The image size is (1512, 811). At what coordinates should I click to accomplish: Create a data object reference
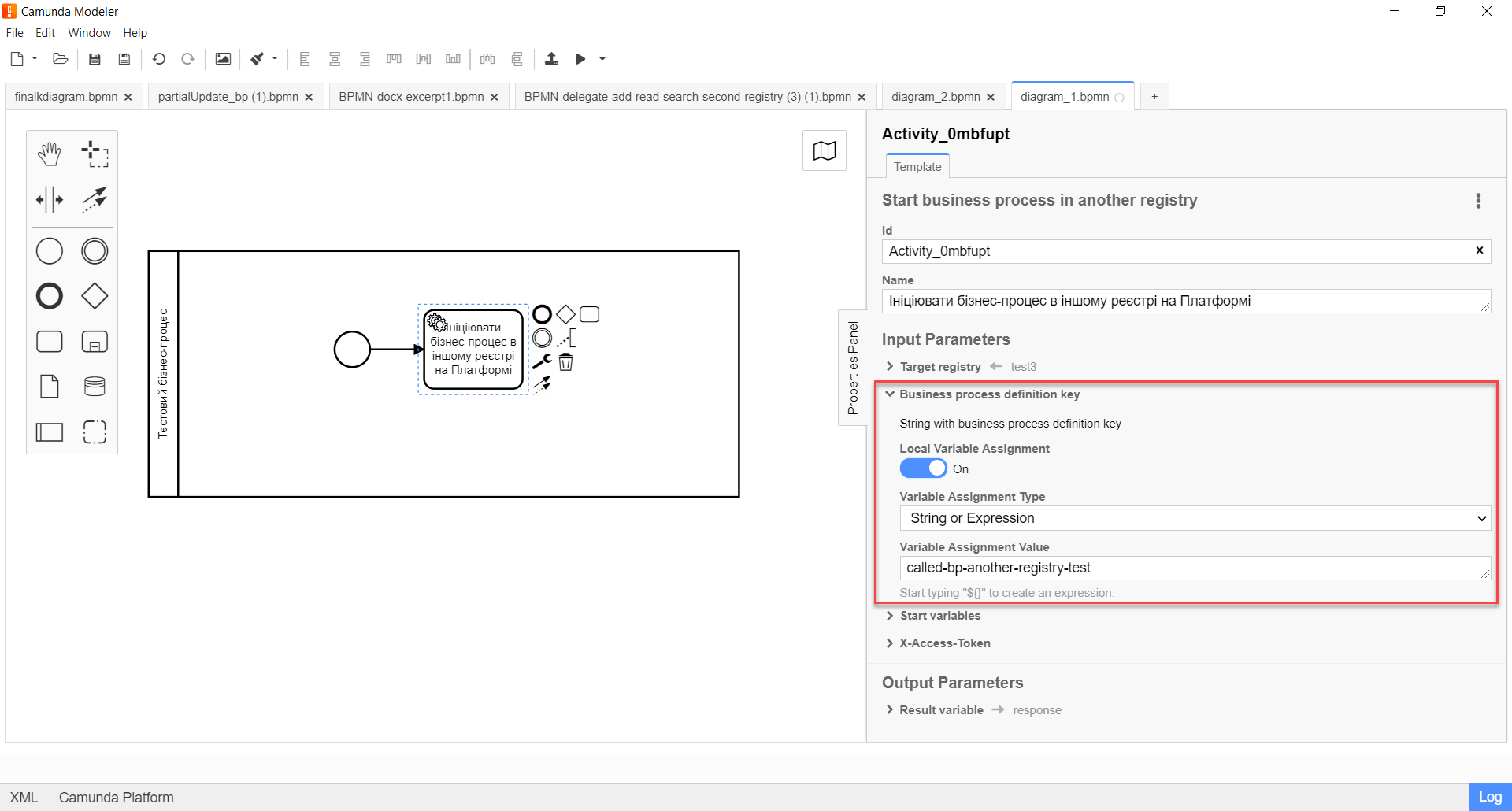click(50, 387)
